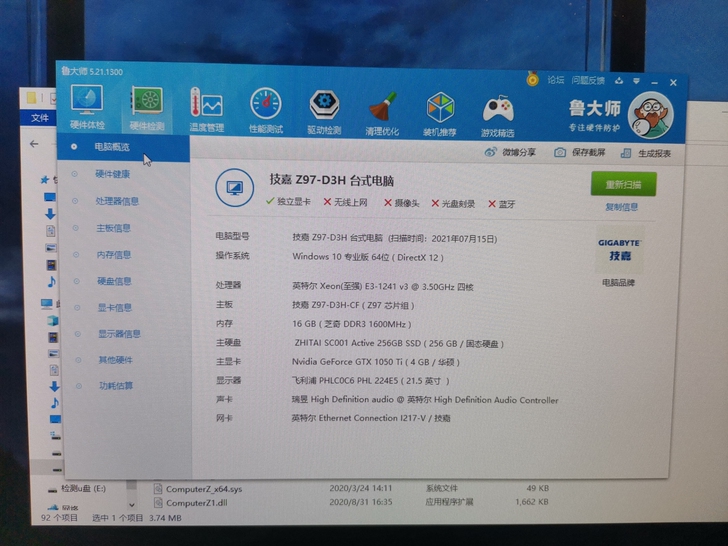Click the 技嘉 Z97-D3H-CF motherboard text
Viewport: 728px width, 546px height.
[353, 305]
